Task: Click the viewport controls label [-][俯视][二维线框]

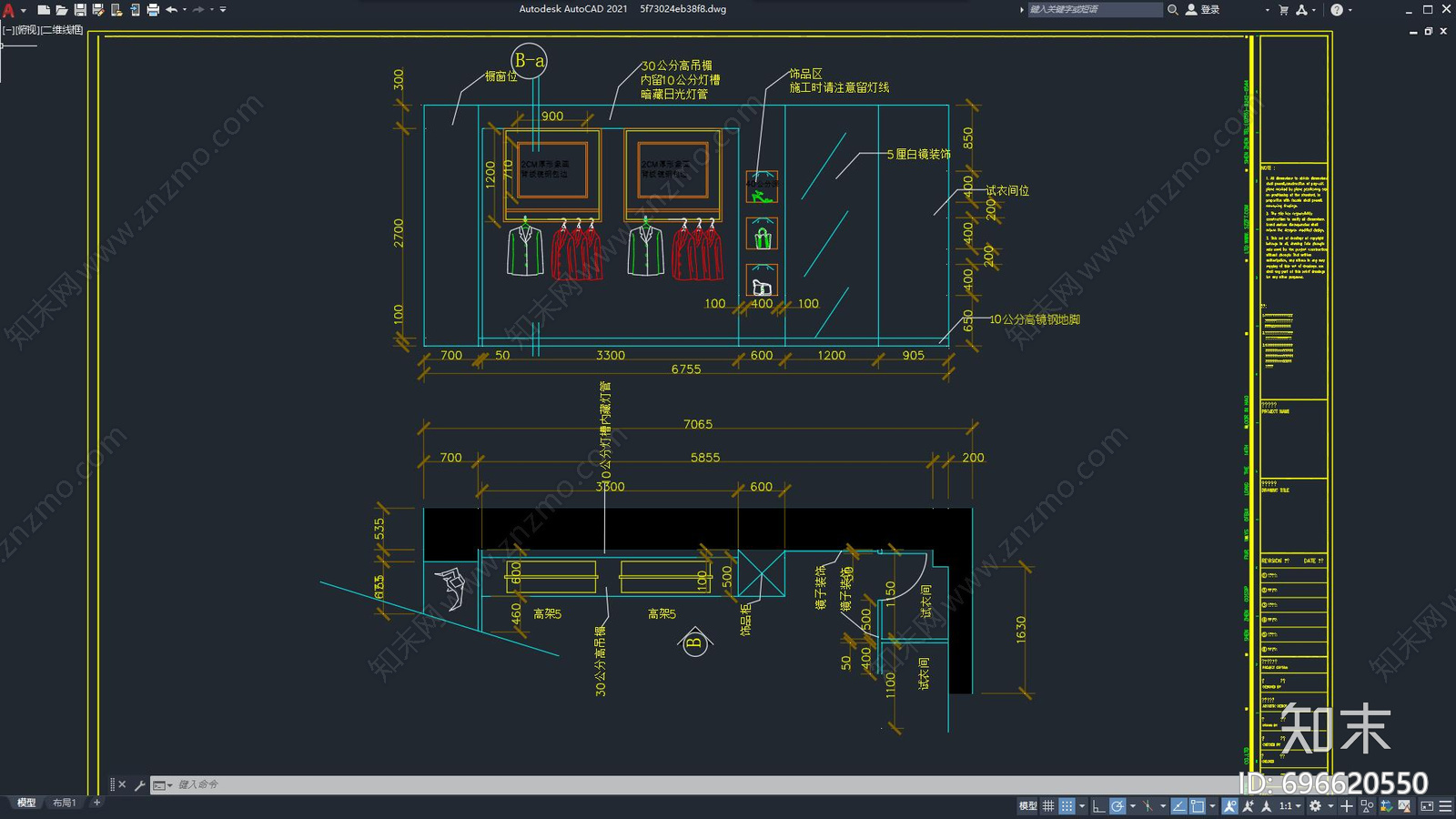Action: (43, 30)
